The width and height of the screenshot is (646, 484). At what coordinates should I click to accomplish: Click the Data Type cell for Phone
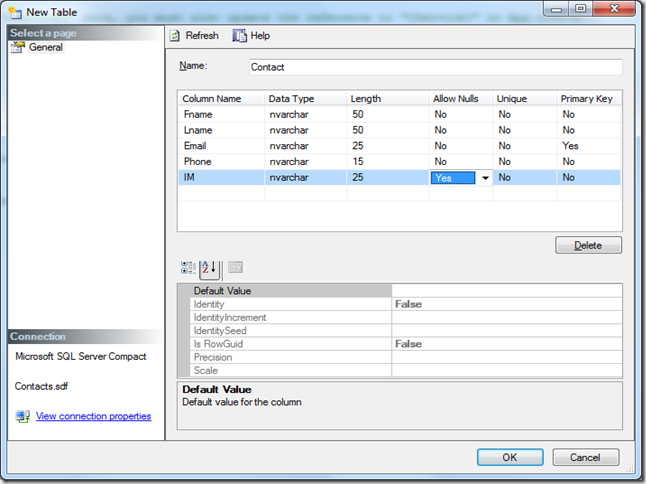(305, 162)
